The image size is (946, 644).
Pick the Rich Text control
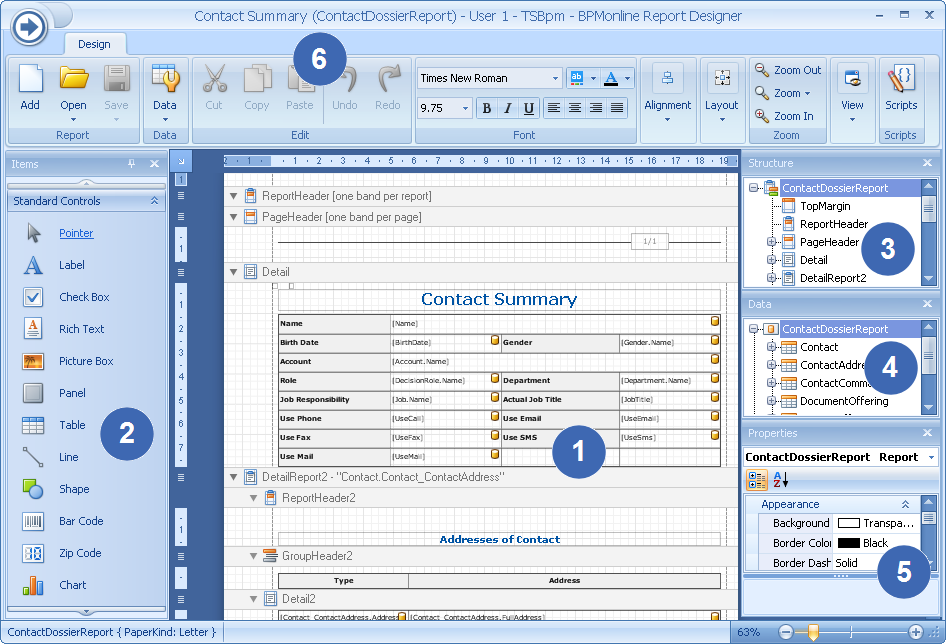point(34,329)
